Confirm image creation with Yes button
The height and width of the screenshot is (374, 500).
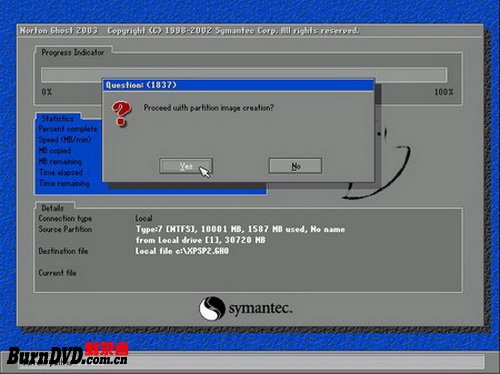coord(186,166)
